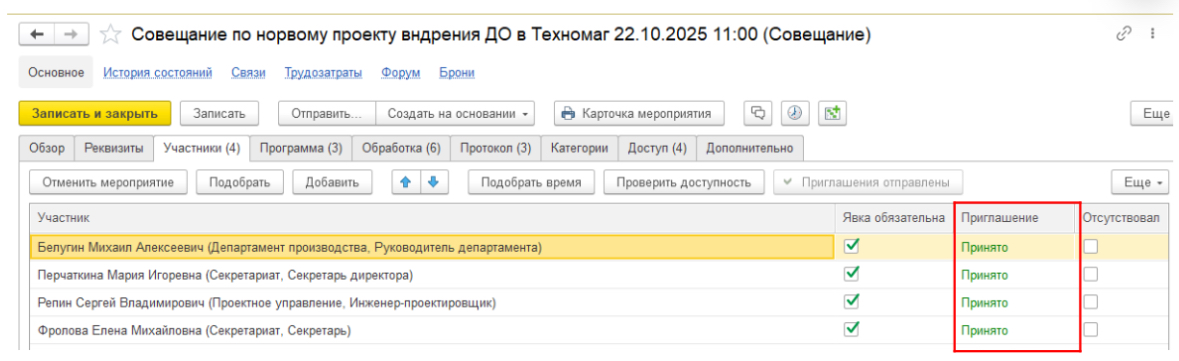1179x361 pixels.
Task: Click the Добавить button
Action: click(332, 182)
